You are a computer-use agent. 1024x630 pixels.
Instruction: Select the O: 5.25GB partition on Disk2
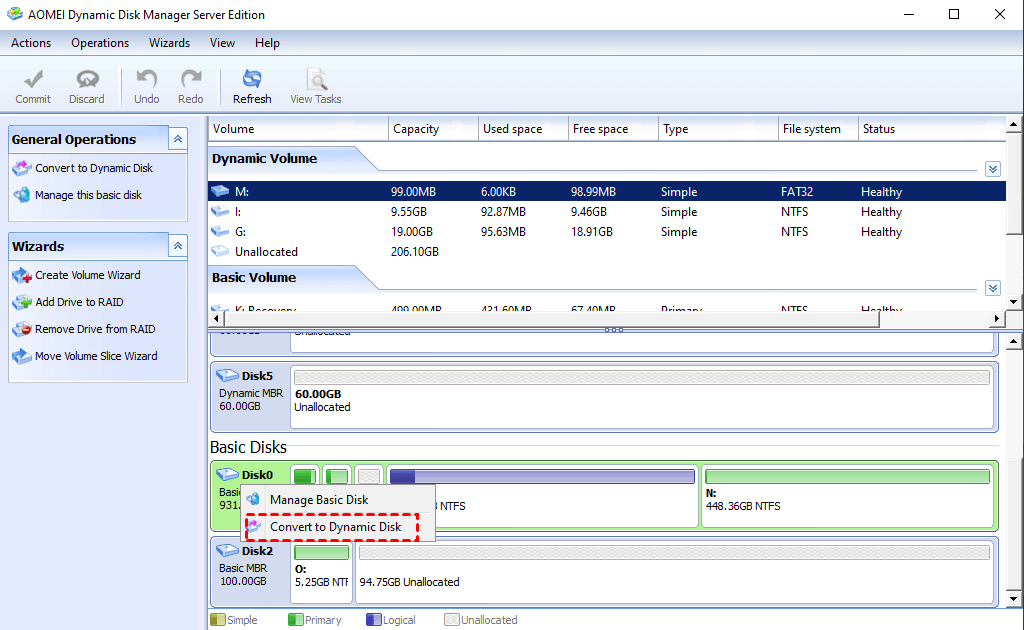[321, 572]
